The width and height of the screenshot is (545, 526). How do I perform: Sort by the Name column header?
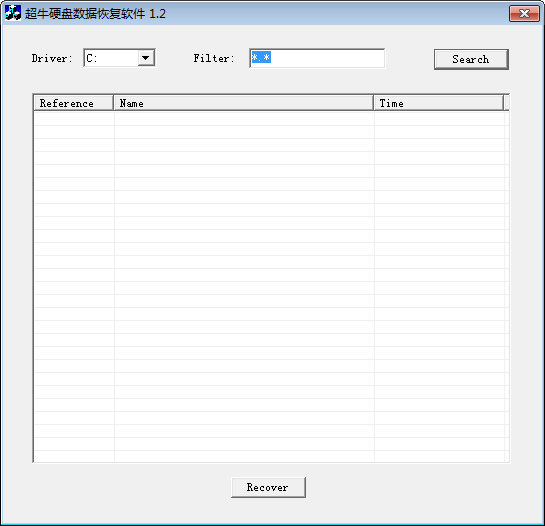(244, 103)
